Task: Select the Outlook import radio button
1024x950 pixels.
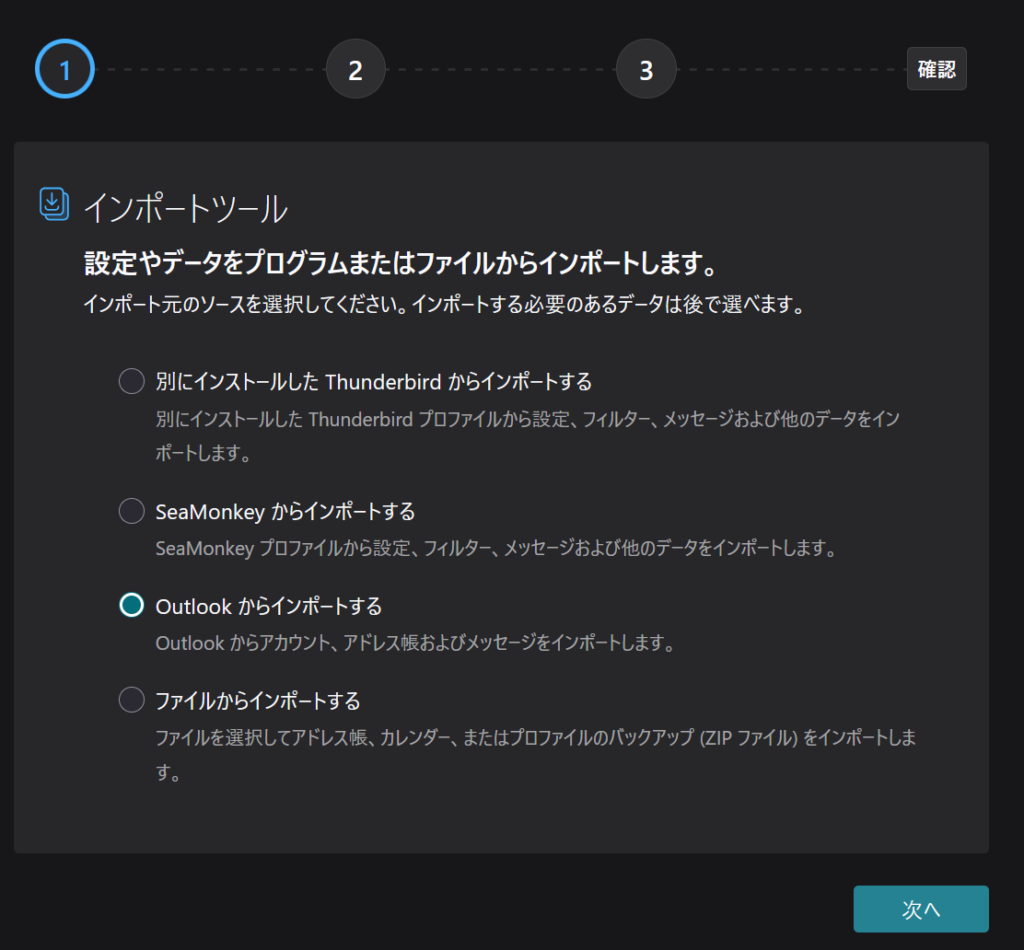Action: 132,606
